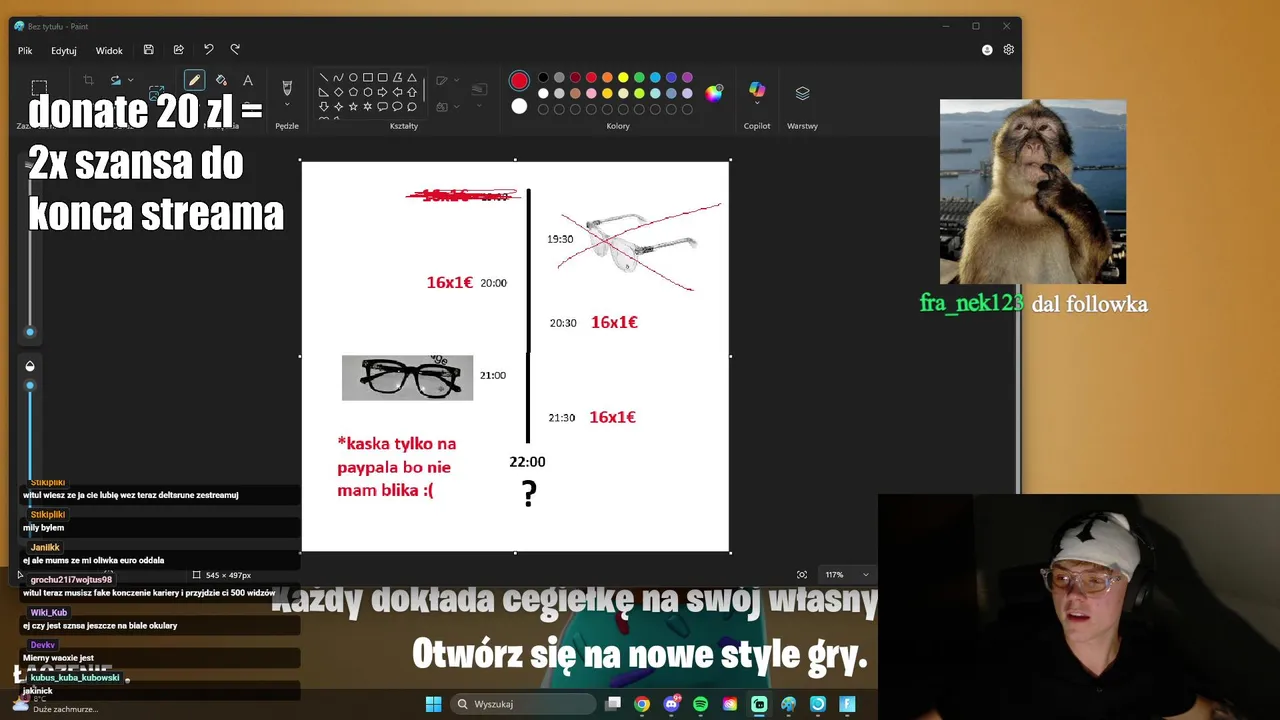Select the Text tool (A)
Viewport: 1280px width, 720px height.
point(248,80)
